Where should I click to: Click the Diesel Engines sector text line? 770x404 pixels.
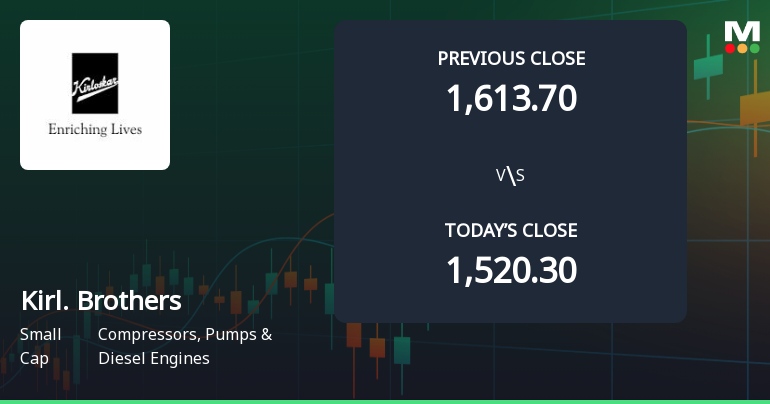154,358
